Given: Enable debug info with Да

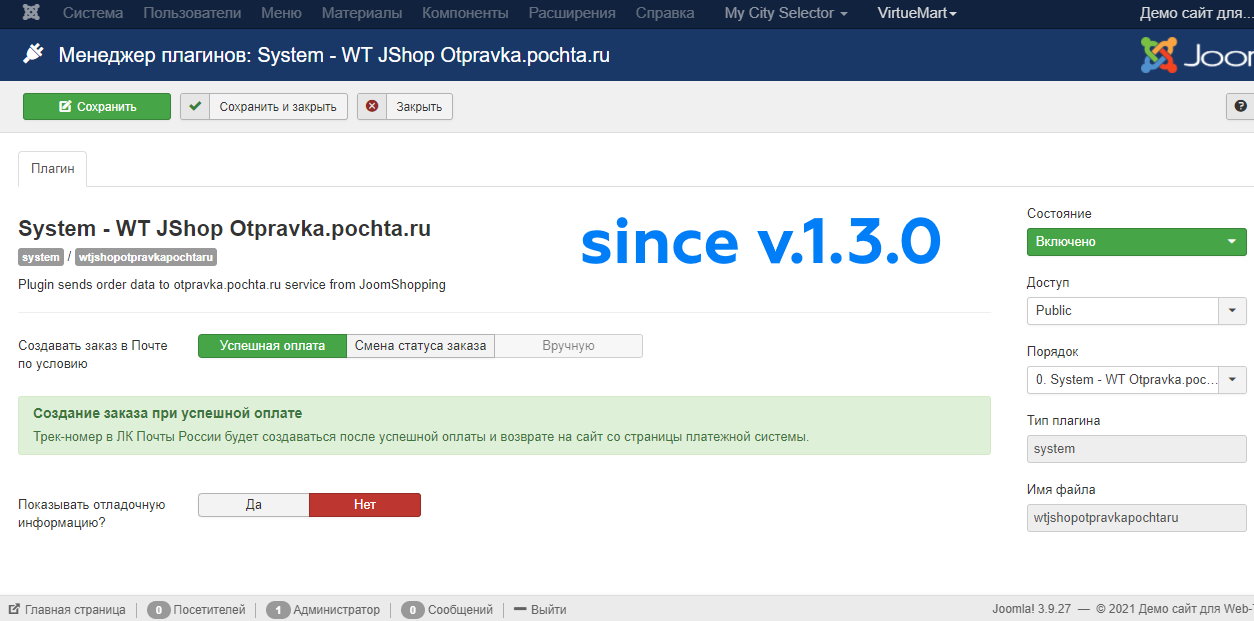Looking at the screenshot, I should [x=254, y=505].
